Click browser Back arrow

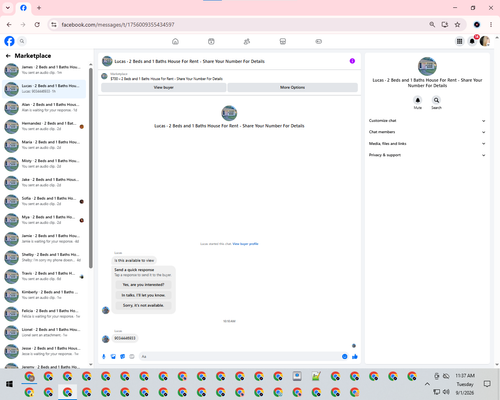click(9, 25)
